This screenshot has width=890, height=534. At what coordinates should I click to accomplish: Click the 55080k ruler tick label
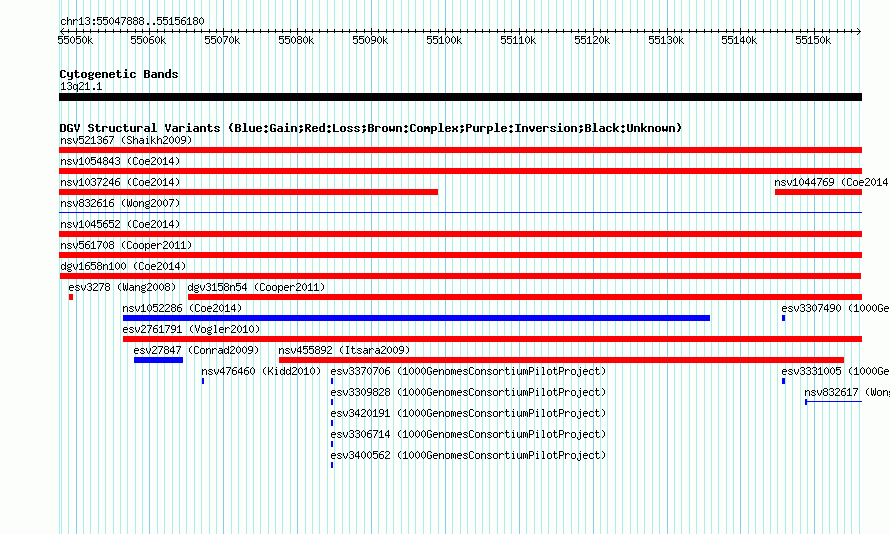pyautogui.click(x=296, y=40)
